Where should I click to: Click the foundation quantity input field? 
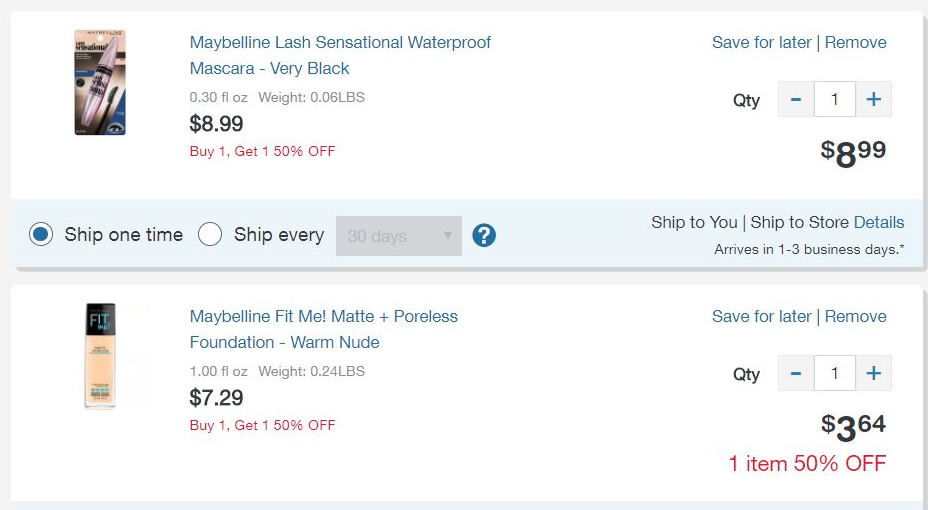(x=835, y=374)
